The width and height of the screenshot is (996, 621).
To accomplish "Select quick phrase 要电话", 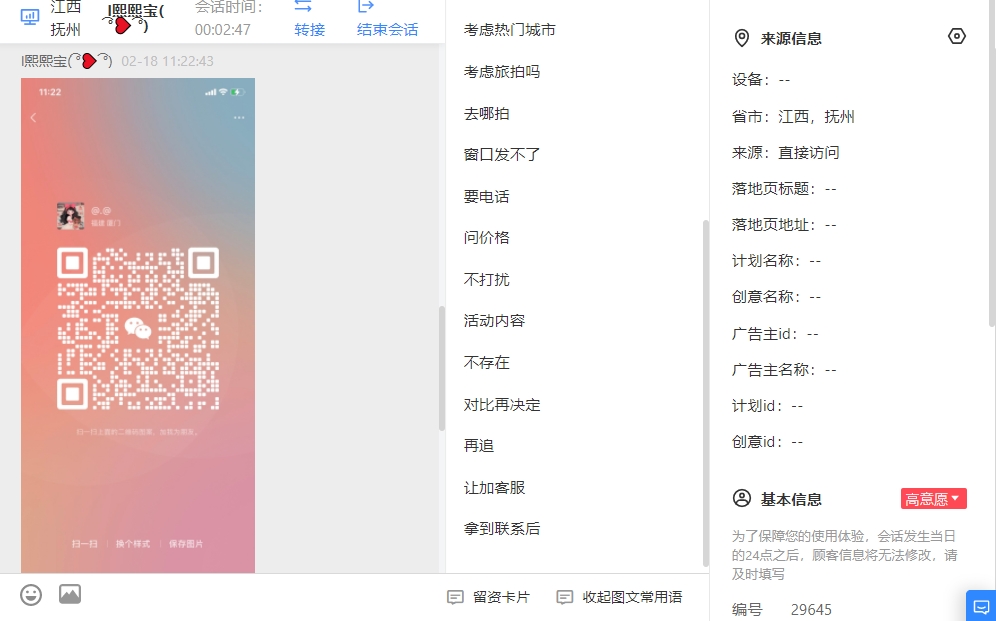I will [x=487, y=197].
